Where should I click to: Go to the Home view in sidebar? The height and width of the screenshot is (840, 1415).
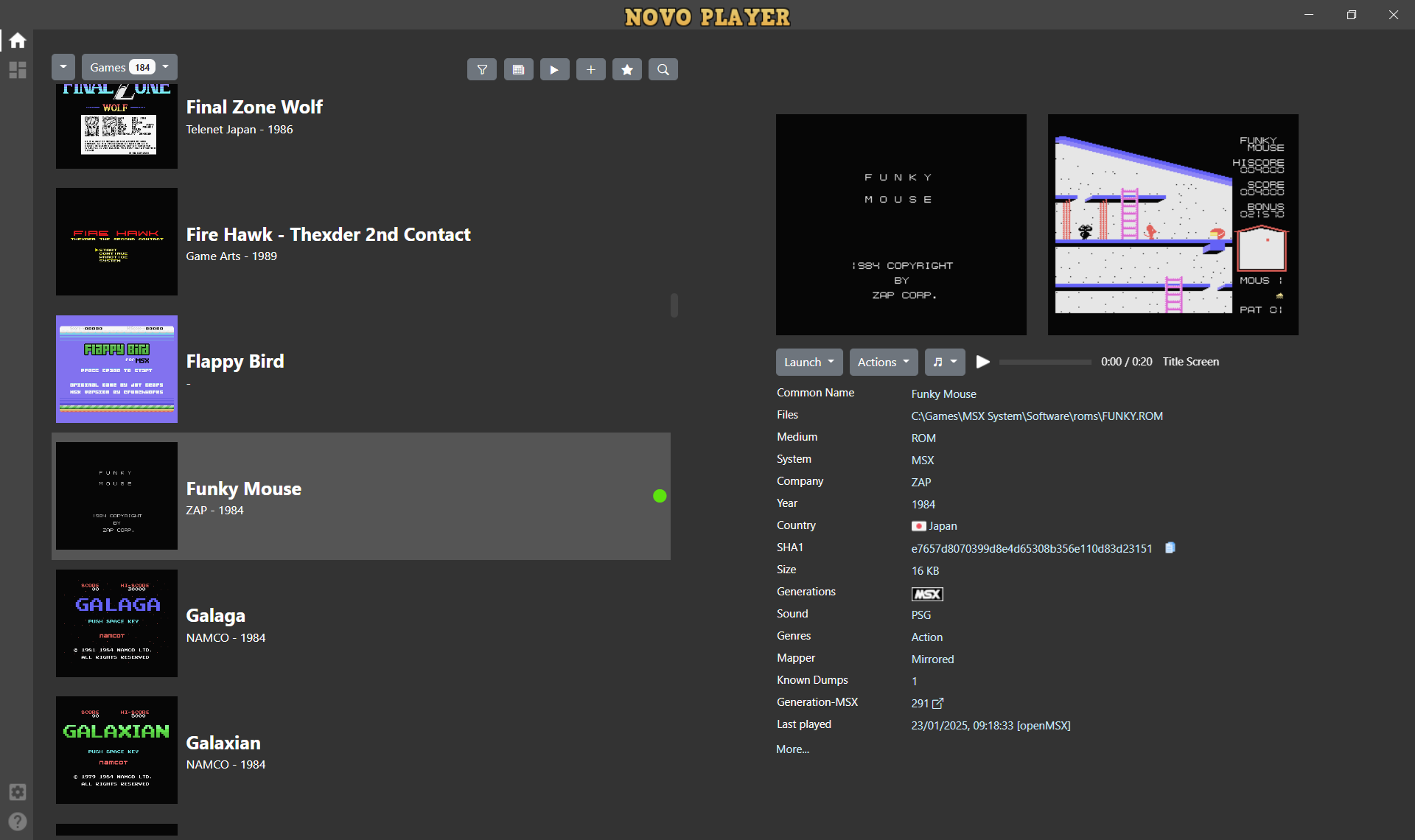(18, 41)
